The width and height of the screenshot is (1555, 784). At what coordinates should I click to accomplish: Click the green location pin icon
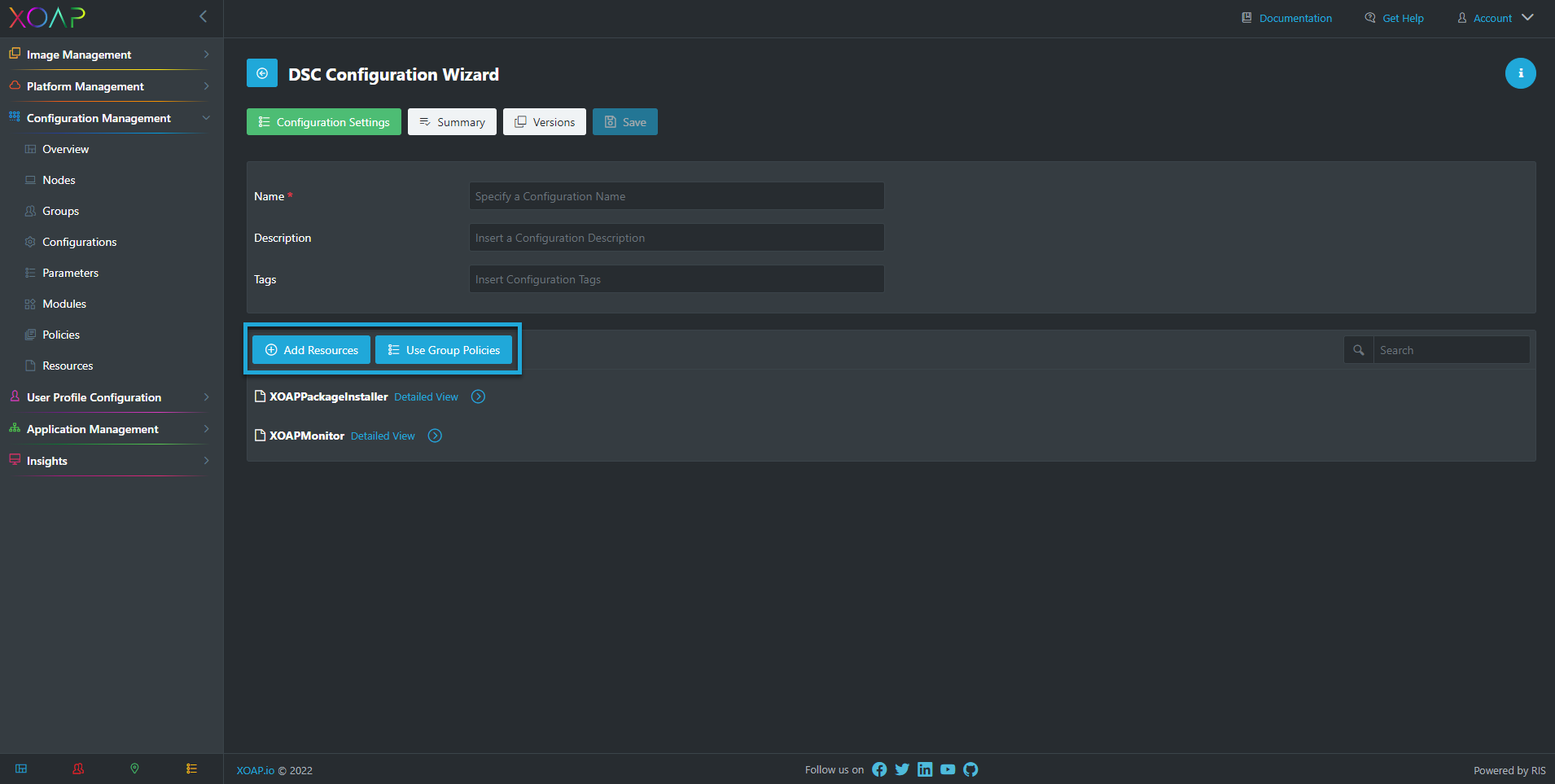[x=134, y=769]
